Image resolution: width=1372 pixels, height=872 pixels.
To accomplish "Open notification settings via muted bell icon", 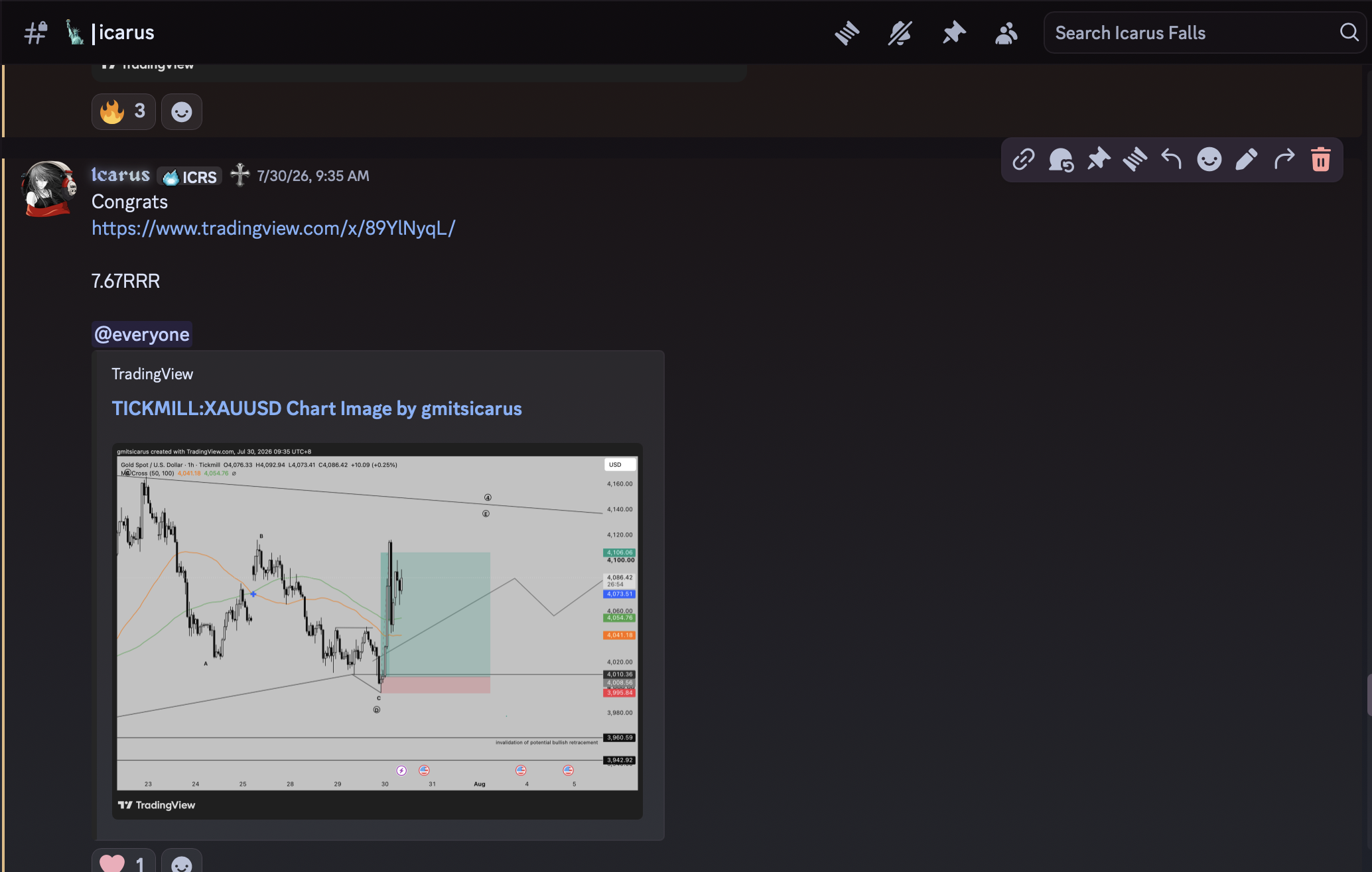I will tap(900, 32).
